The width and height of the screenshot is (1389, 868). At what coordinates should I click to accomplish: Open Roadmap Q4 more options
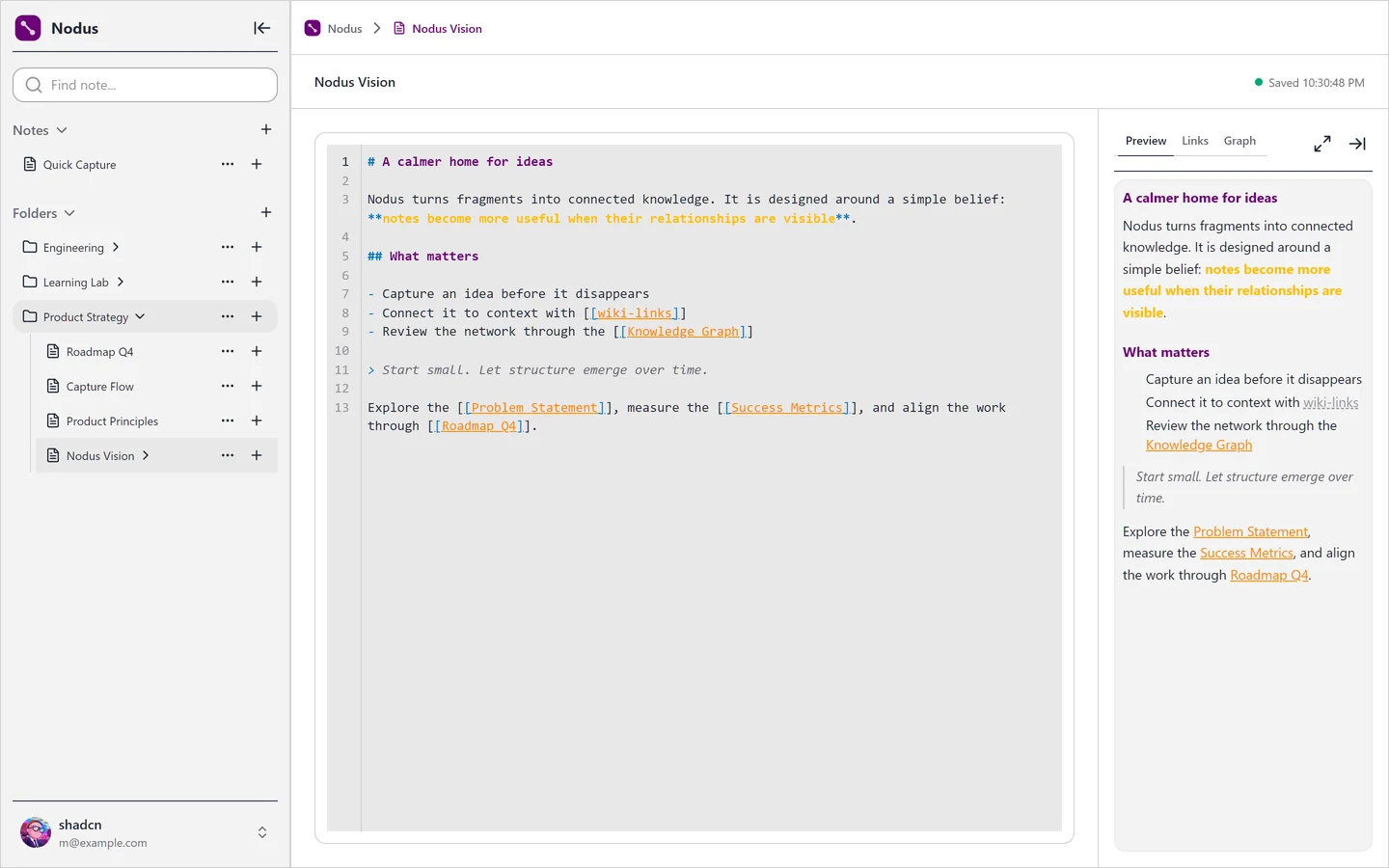coord(228,351)
